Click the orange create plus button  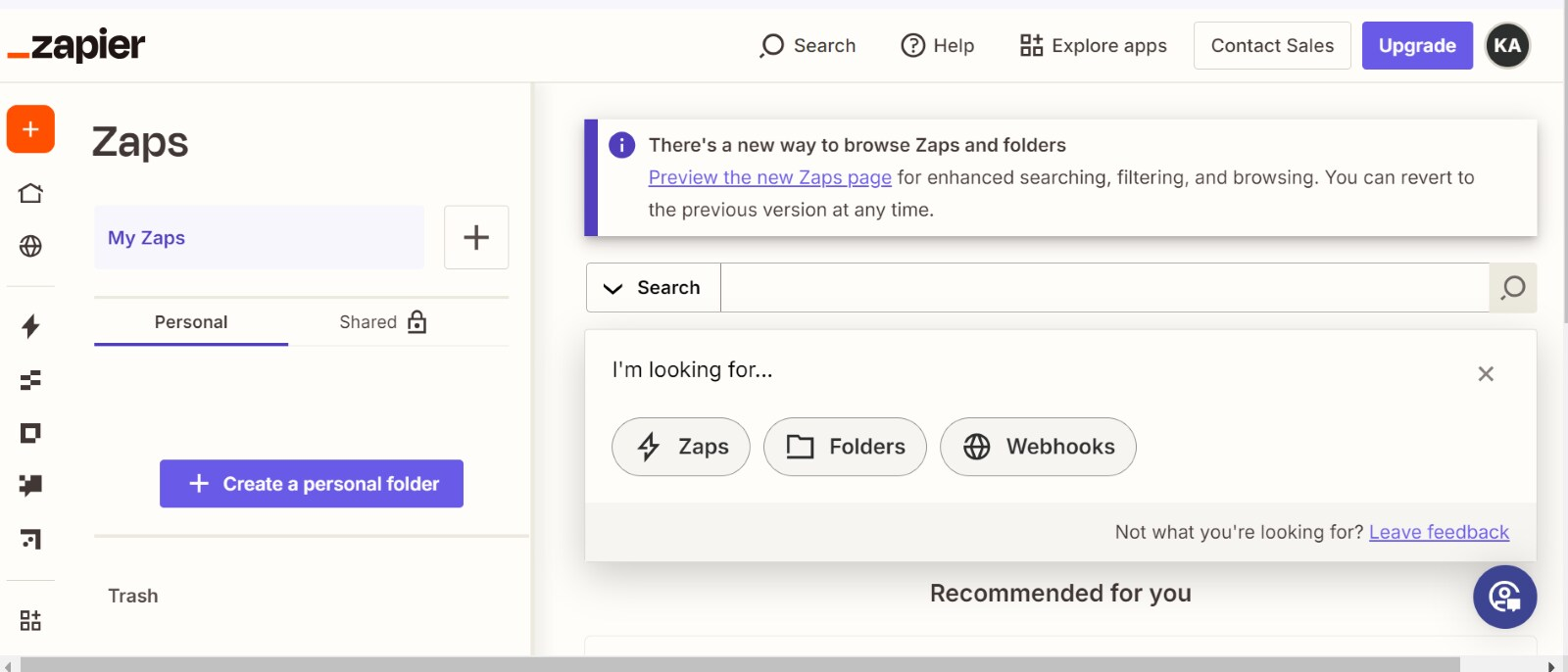[30, 129]
